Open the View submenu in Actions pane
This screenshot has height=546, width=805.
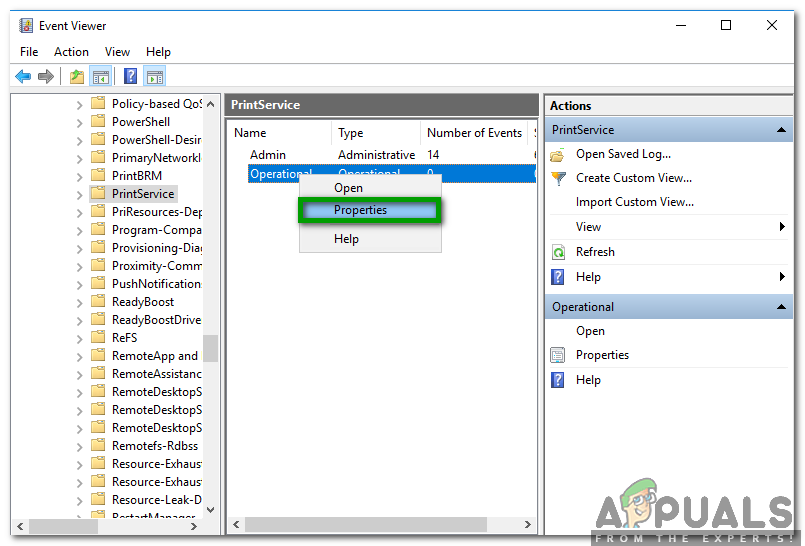coord(782,227)
